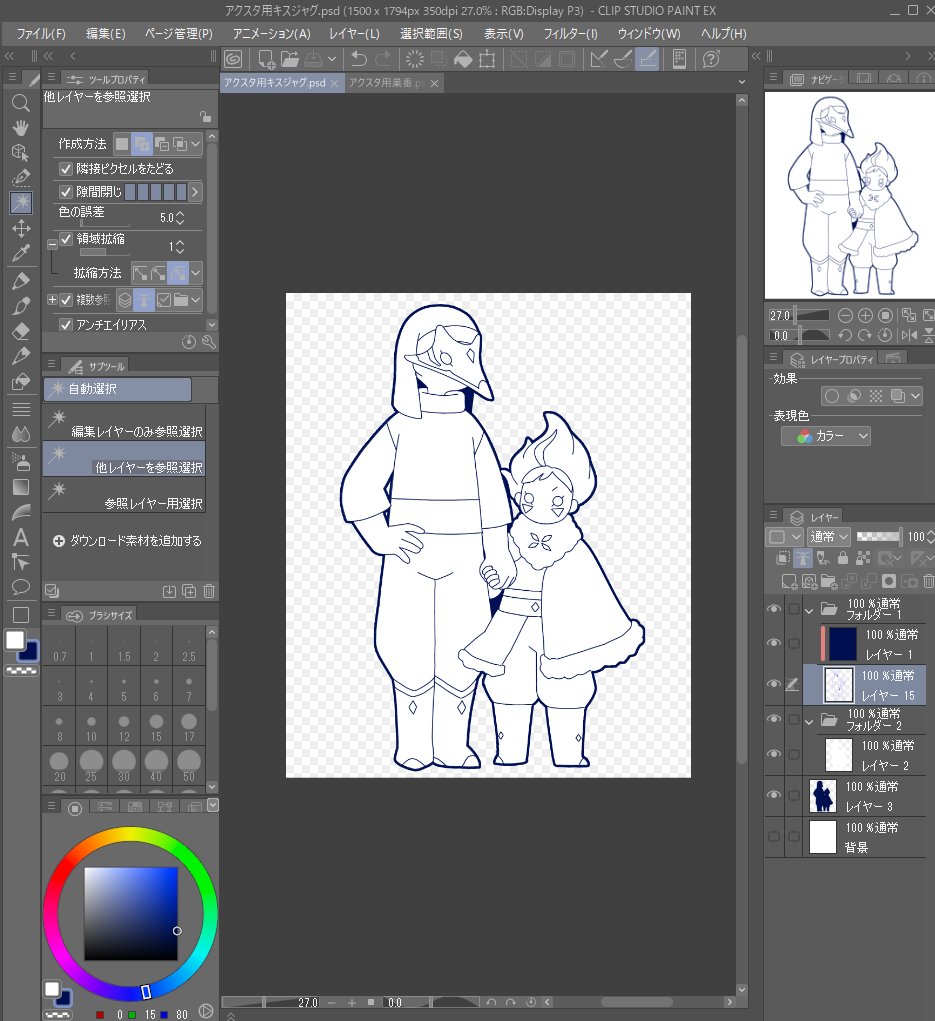Click ダウンロード素材を追加する
935x1021 pixels.
(128, 540)
